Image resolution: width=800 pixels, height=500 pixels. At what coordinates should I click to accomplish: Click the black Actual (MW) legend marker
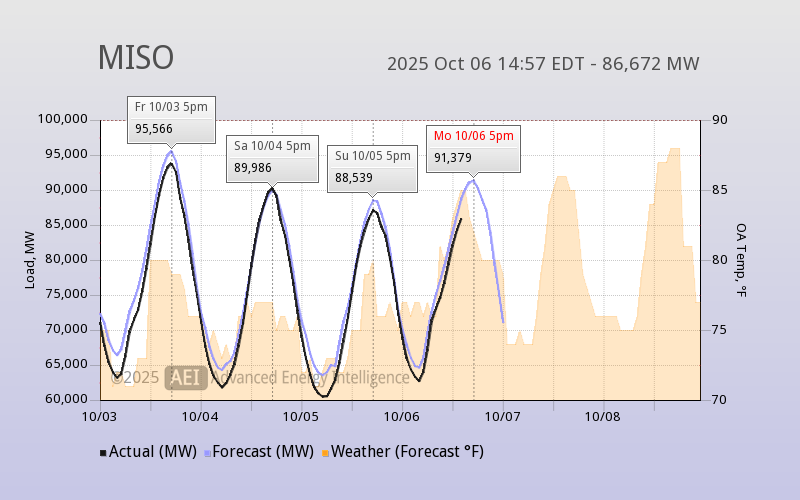(x=103, y=453)
